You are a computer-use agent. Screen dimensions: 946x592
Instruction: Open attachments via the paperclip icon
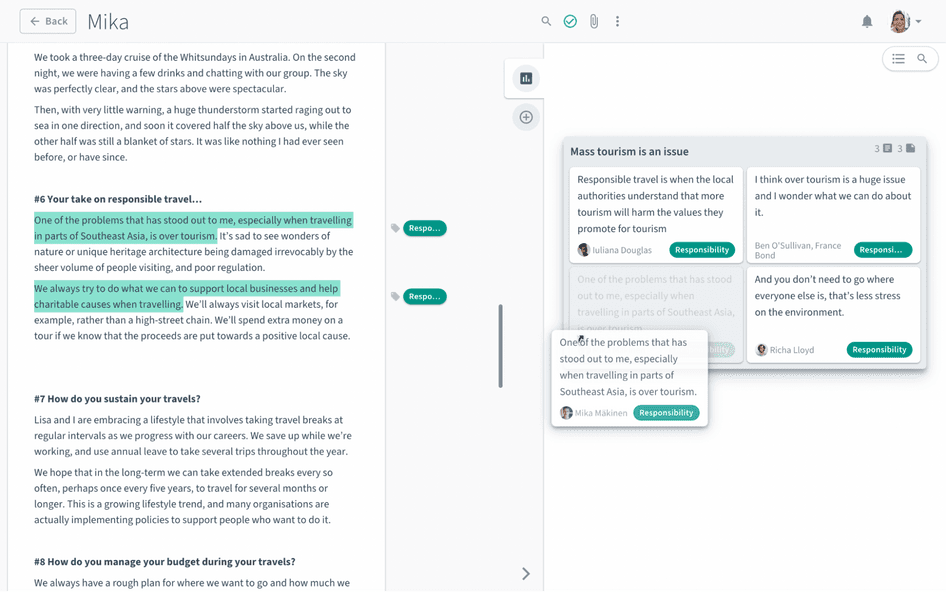(593, 20)
